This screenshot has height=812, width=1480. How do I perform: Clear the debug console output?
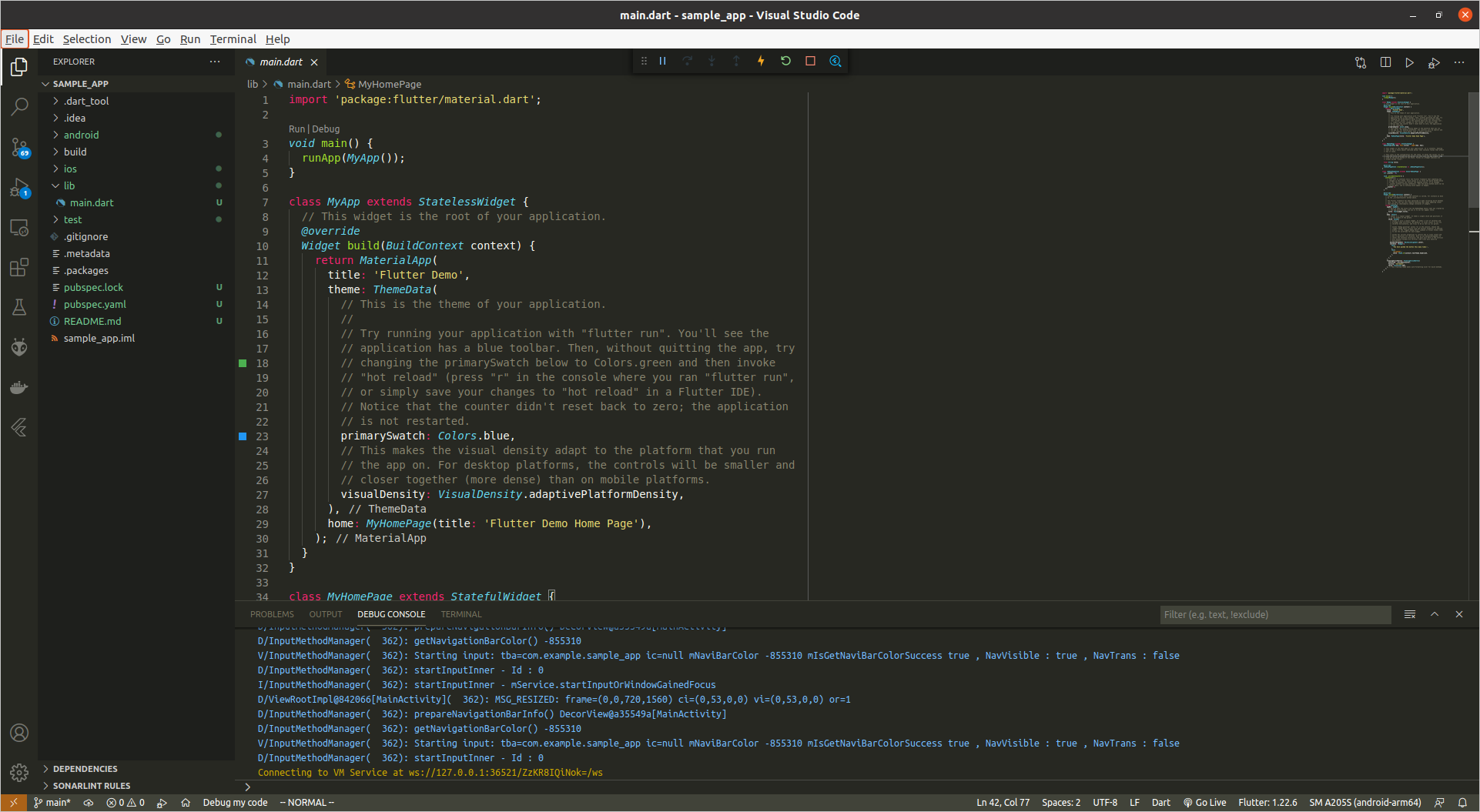pos(1410,614)
